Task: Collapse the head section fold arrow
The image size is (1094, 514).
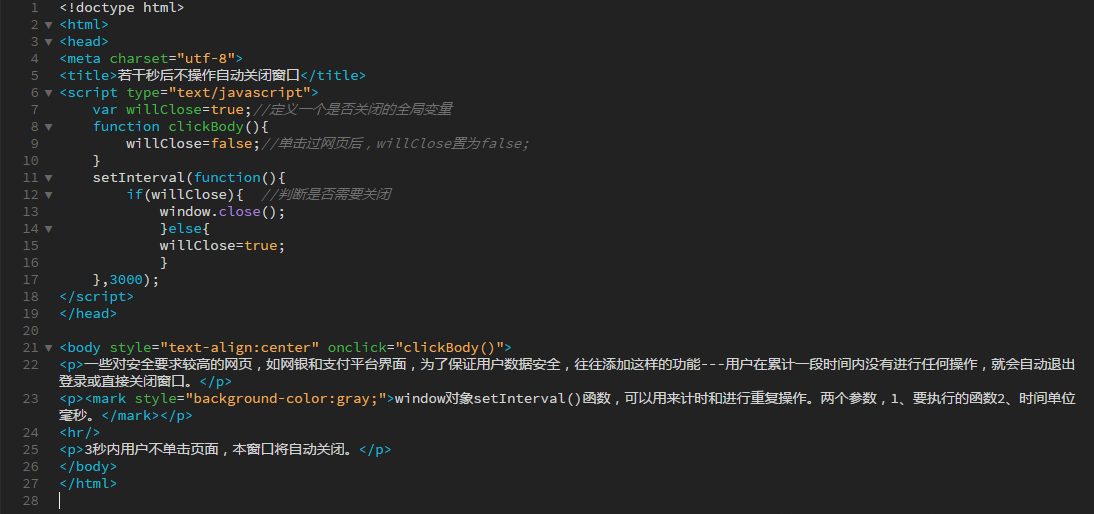Action: (48, 42)
